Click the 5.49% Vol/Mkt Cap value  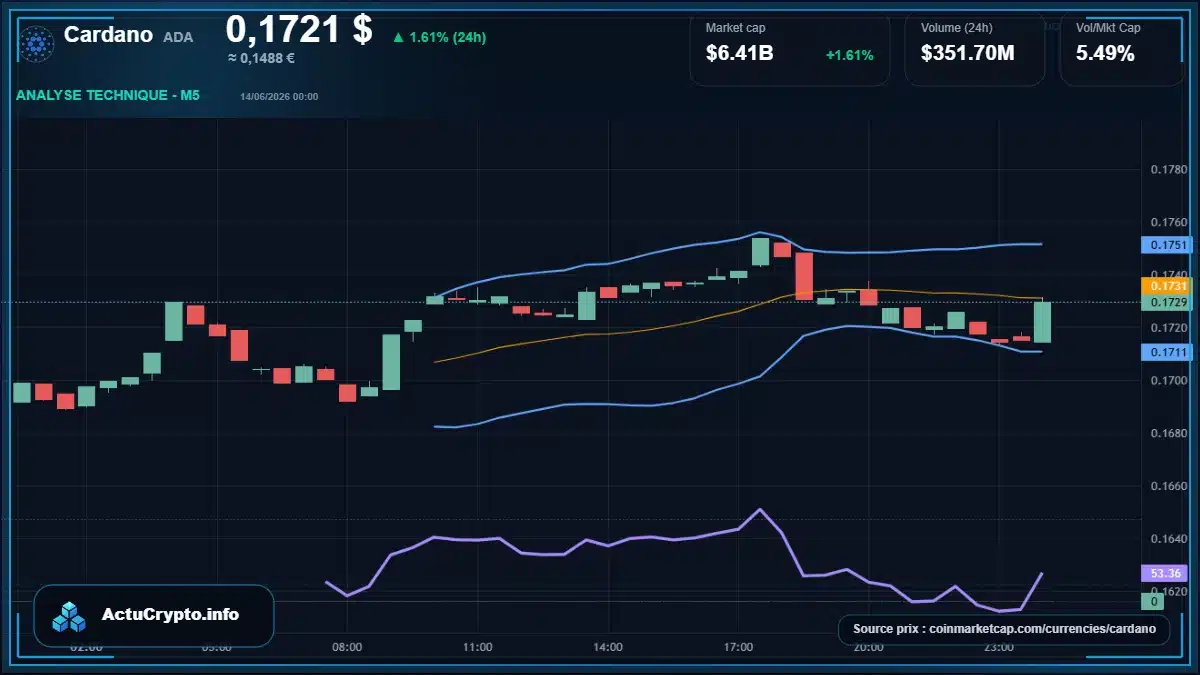(x=1105, y=54)
